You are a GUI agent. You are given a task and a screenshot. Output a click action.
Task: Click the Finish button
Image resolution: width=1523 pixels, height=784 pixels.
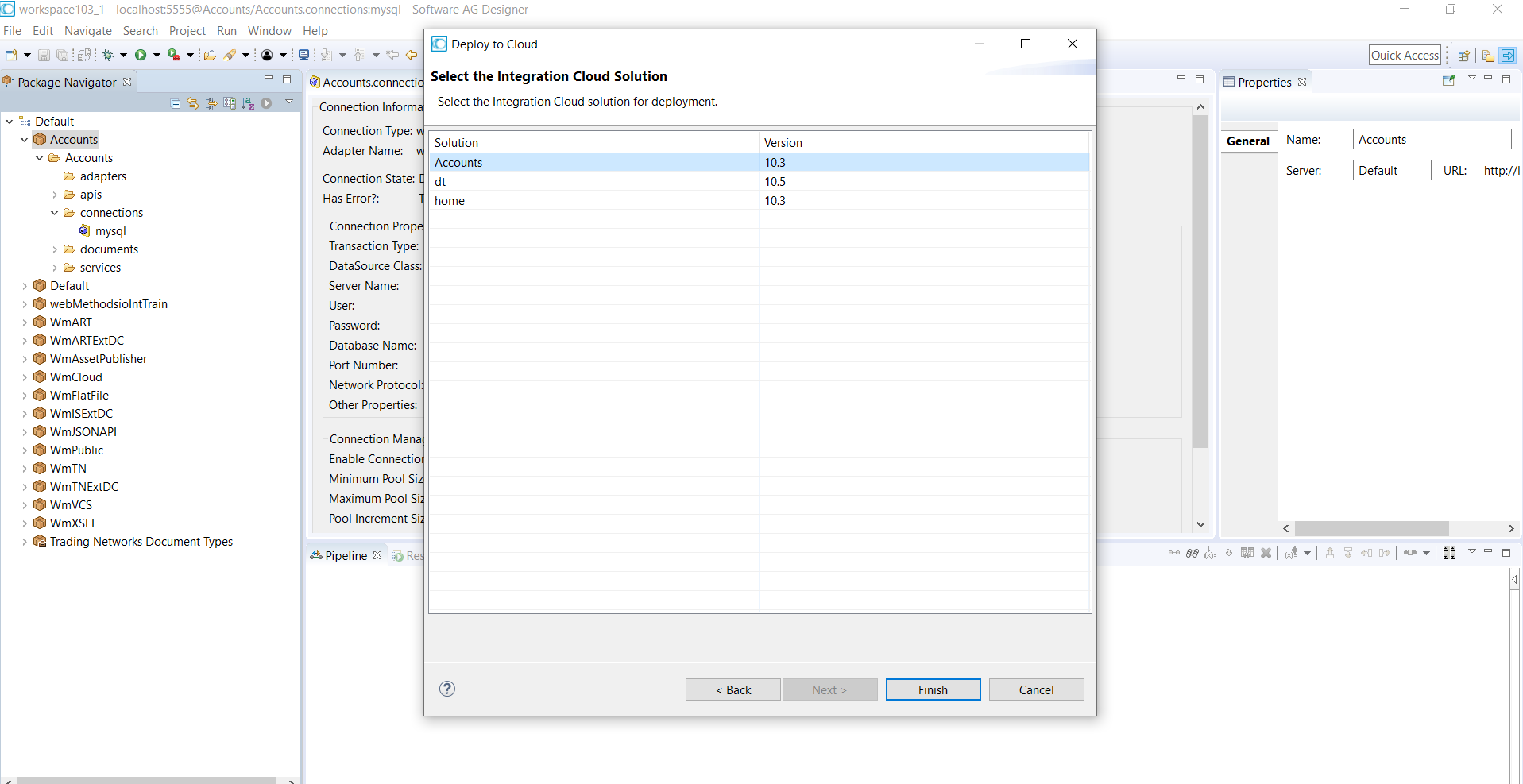(933, 689)
